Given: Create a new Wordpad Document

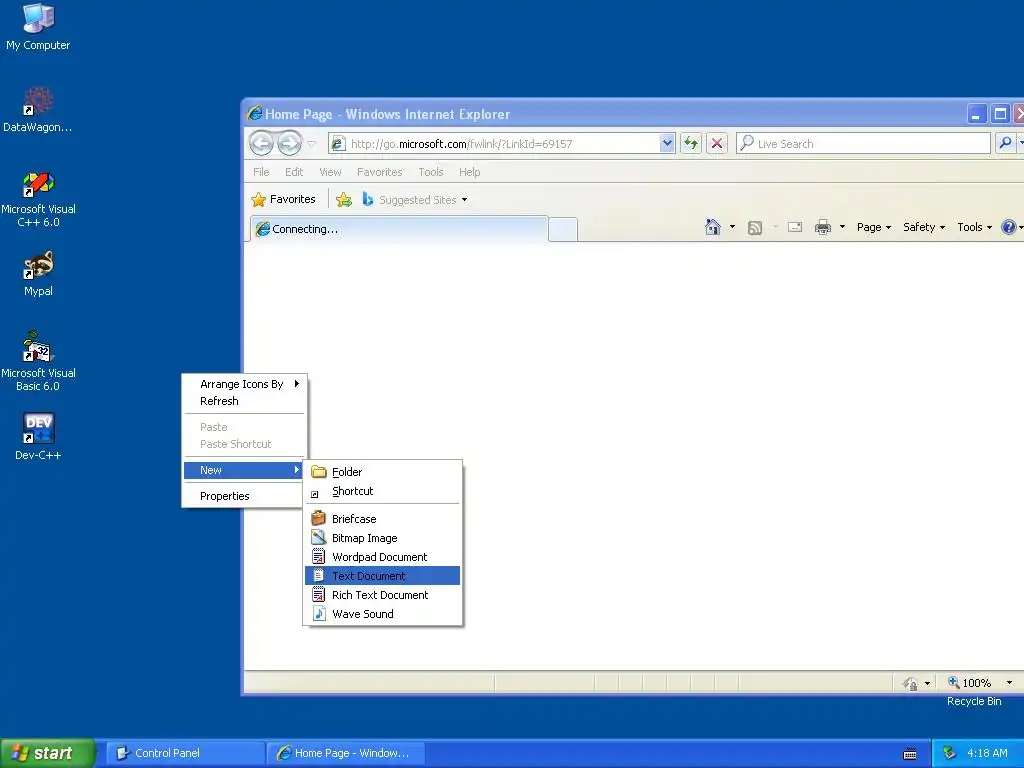Looking at the screenshot, I should [383, 556].
